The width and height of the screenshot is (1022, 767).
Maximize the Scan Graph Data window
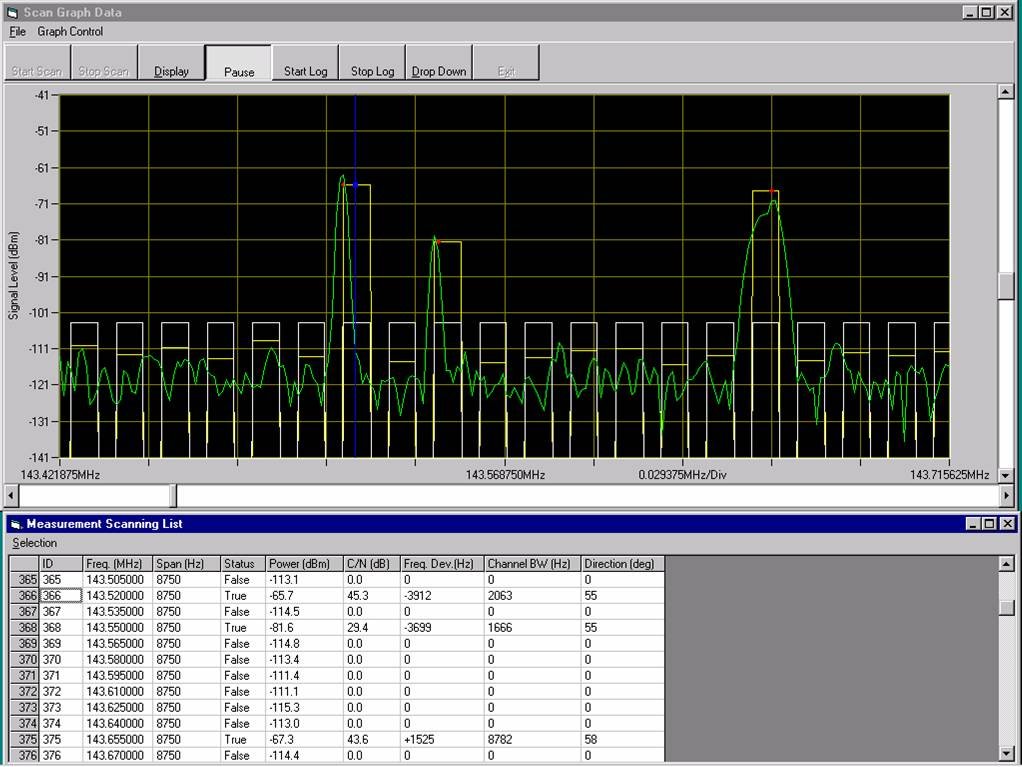(x=987, y=12)
